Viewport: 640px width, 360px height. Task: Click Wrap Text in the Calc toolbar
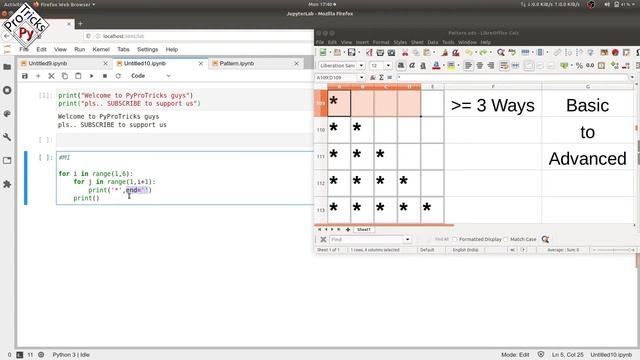[x=504, y=65]
